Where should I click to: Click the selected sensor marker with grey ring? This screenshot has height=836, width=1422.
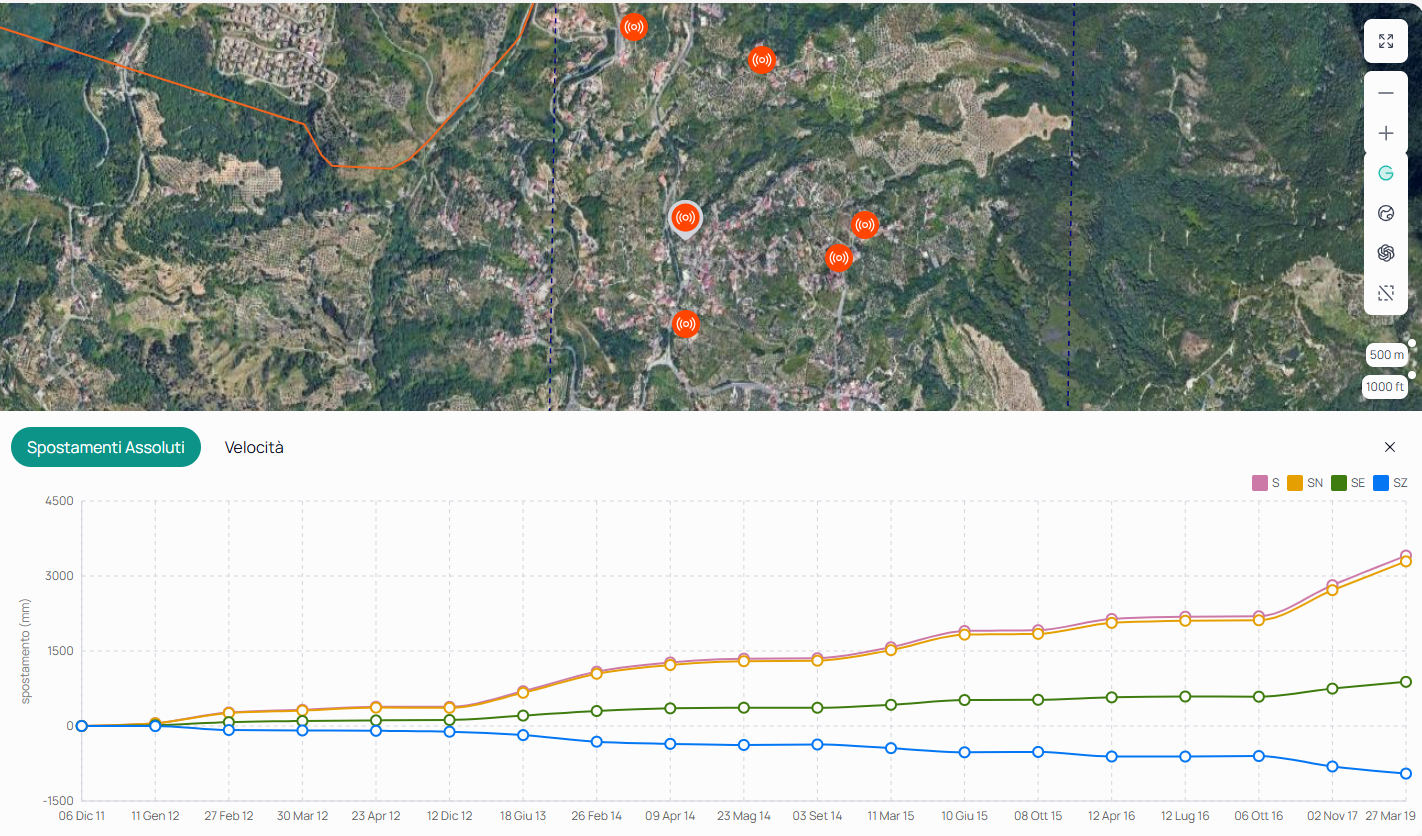pos(685,217)
